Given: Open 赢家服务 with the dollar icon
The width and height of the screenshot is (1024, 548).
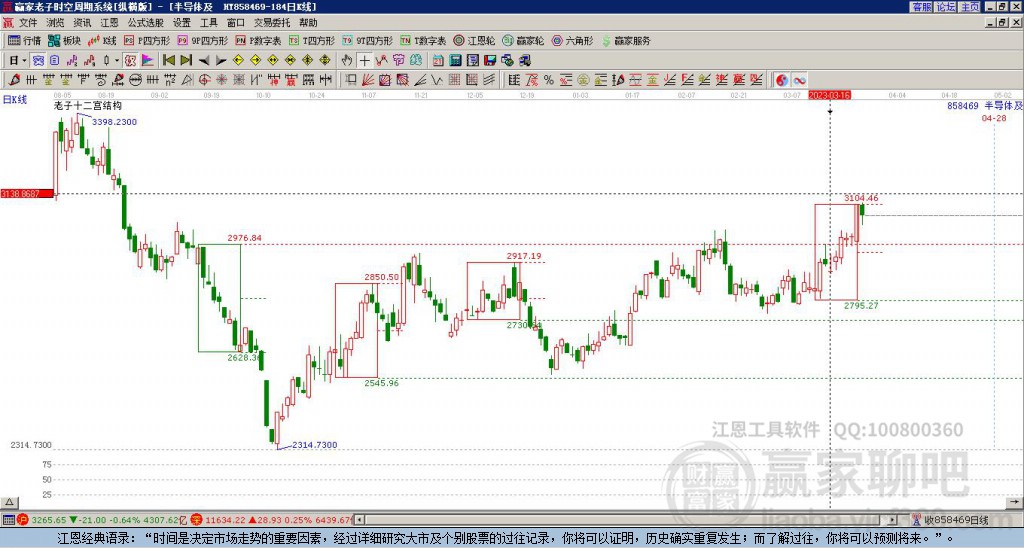Looking at the screenshot, I should pos(626,40).
